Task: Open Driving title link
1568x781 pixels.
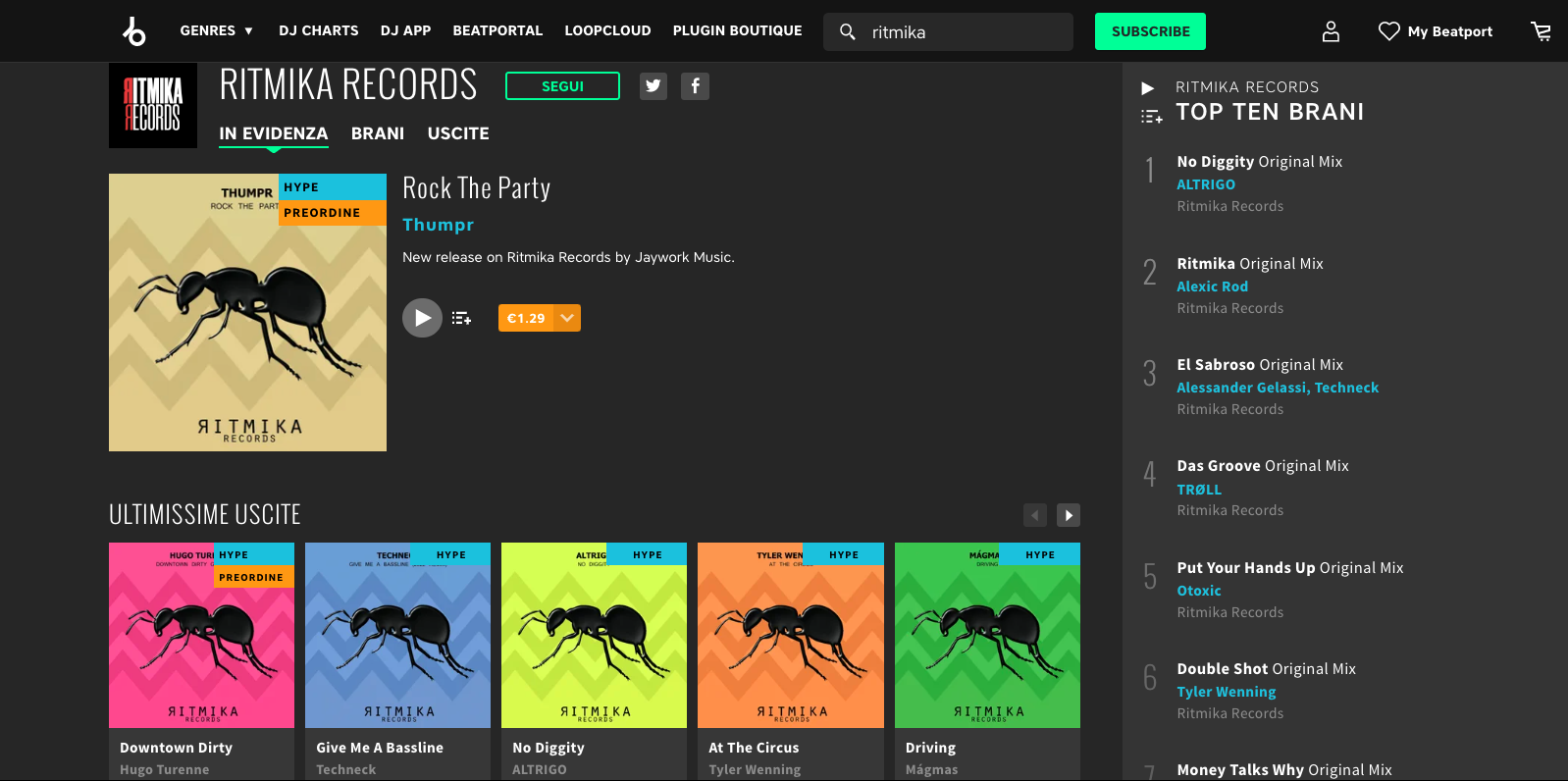Action: tap(930, 748)
